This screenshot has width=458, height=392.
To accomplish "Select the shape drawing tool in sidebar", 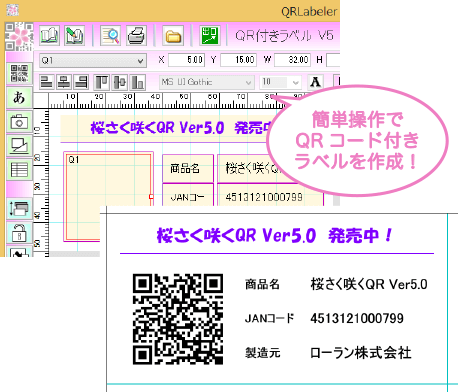I will pyautogui.click(x=19, y=146).
